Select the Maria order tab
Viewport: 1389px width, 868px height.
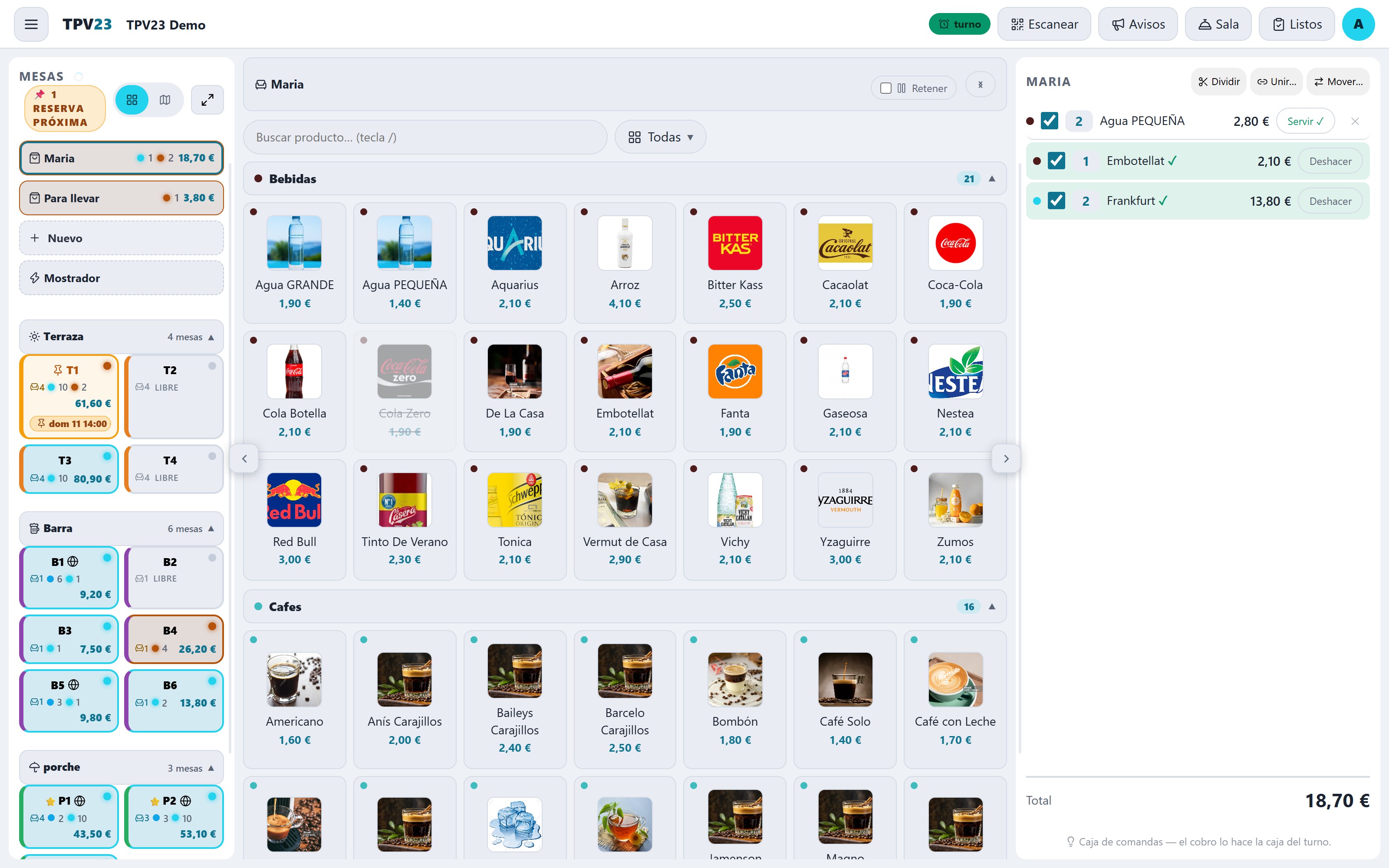tap(121, 158)
